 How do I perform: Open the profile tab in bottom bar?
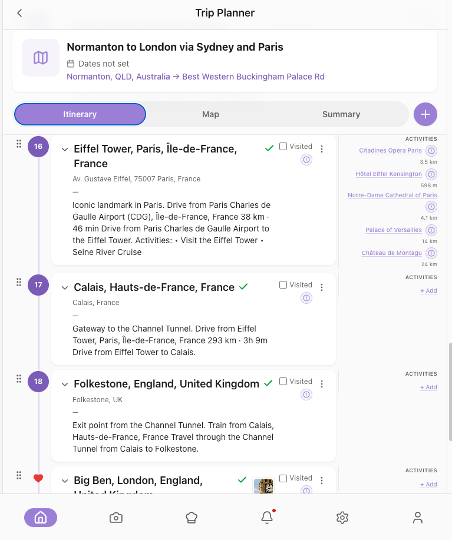coord(418,517)
